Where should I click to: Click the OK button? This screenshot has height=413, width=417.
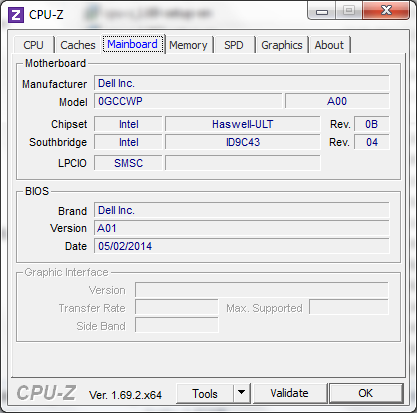[x=366, y=393]
